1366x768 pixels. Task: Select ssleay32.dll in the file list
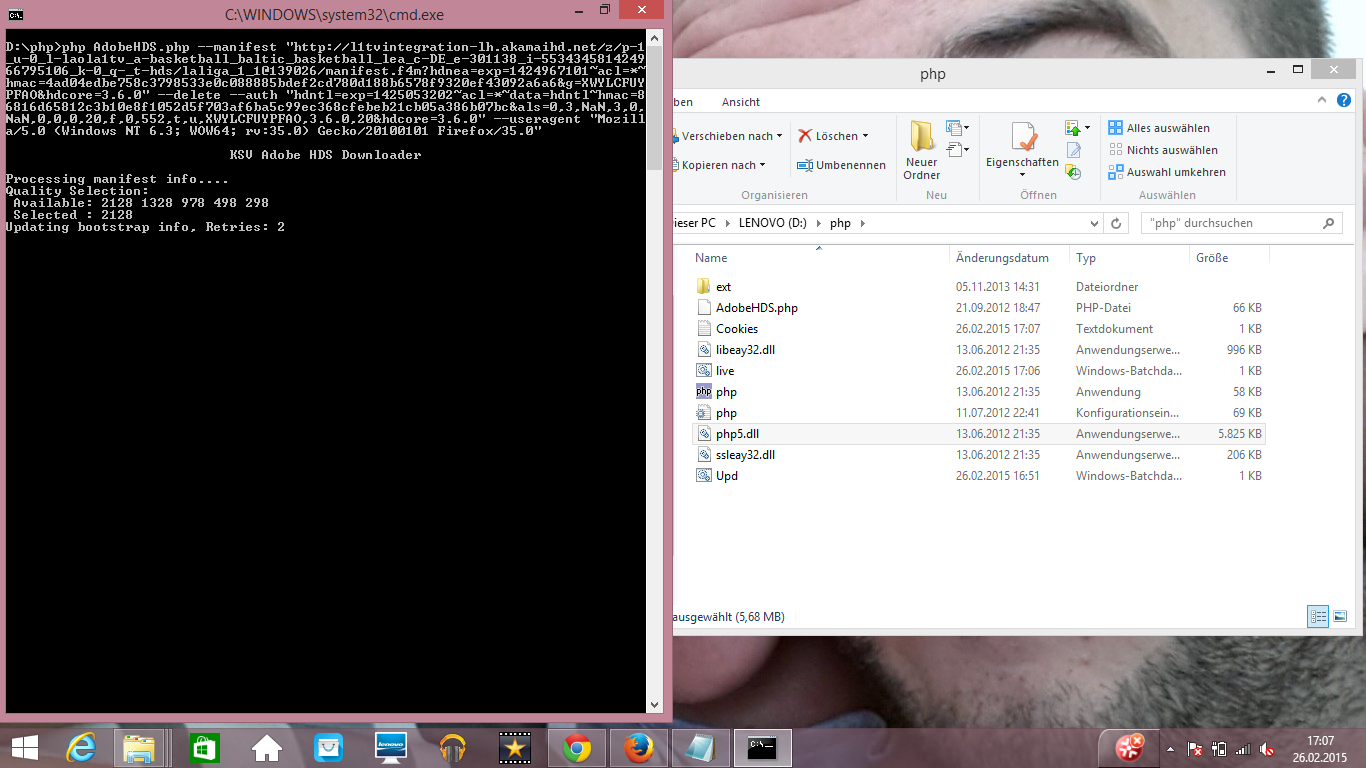click(x=745, y=455)
